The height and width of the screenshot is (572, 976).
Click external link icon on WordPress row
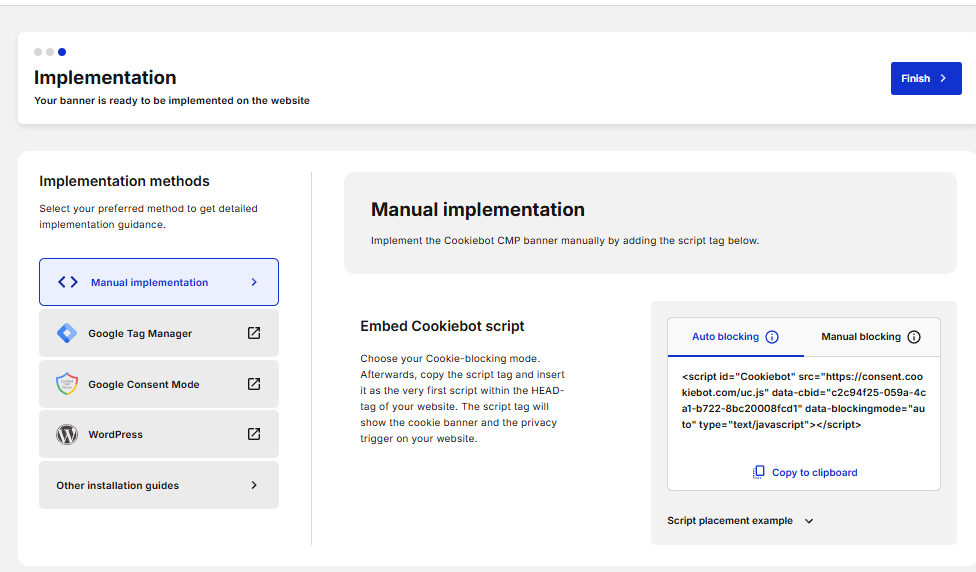coord(254,434)
